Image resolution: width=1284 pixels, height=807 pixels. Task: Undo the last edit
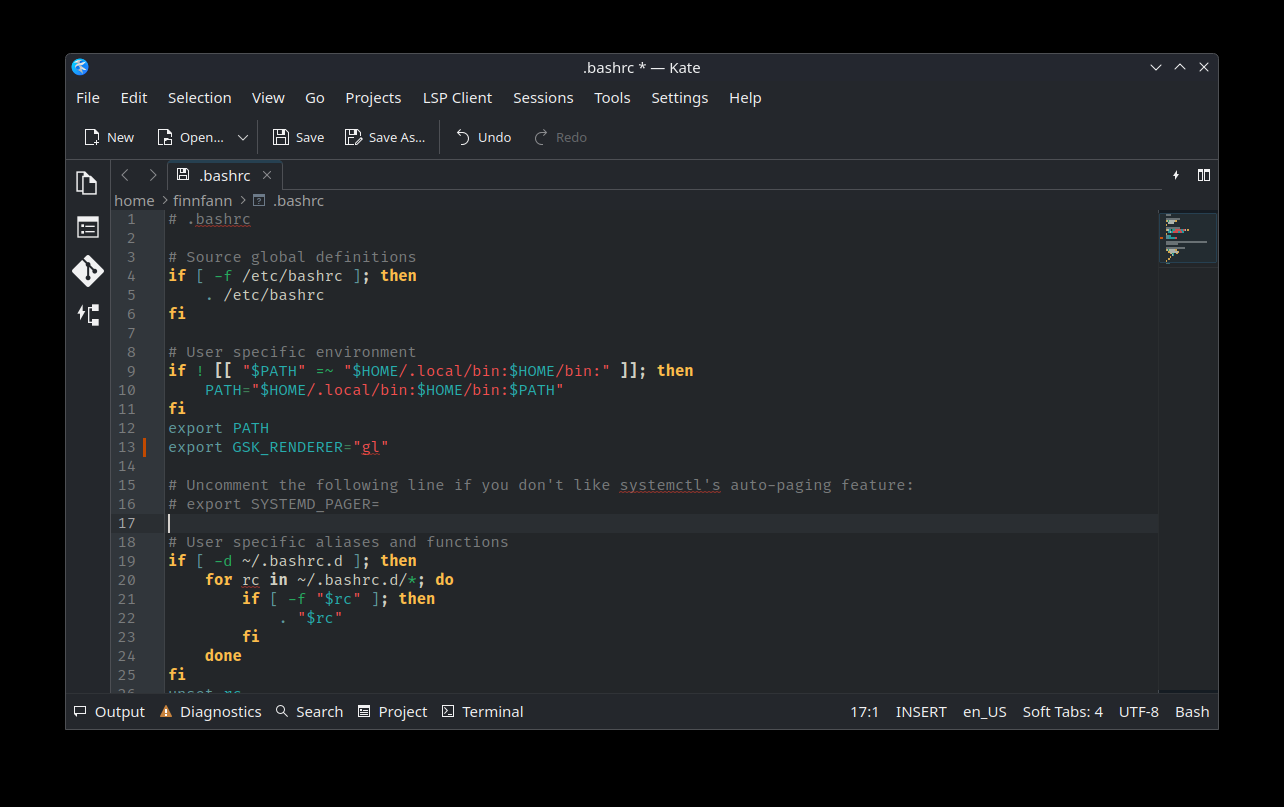click(483, 137)
